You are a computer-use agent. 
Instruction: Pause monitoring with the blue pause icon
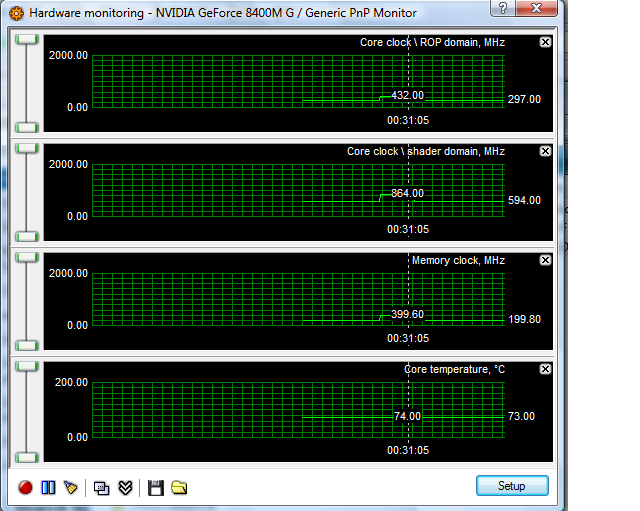[48, 487]
